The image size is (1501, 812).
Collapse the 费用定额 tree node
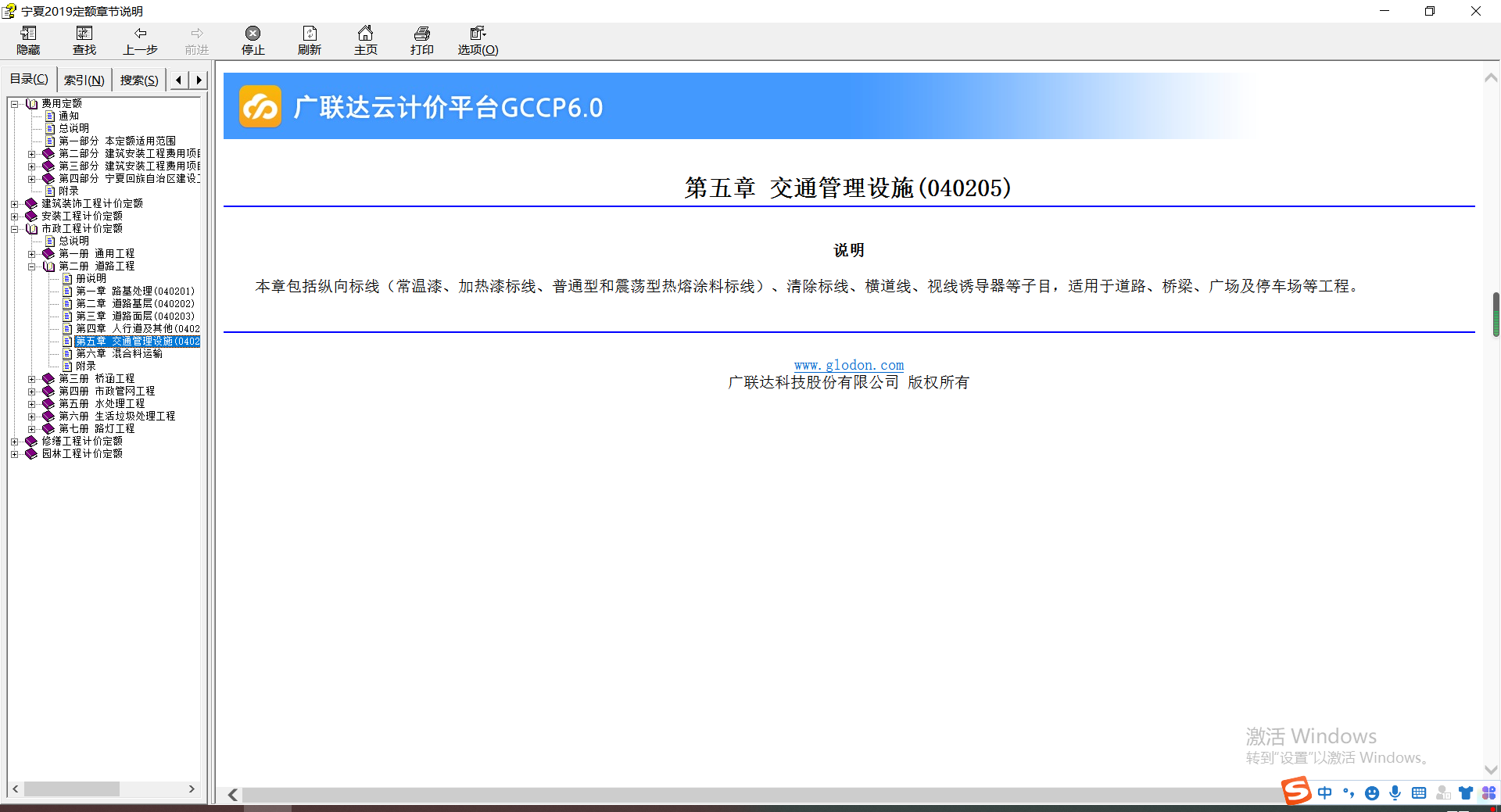14,104
